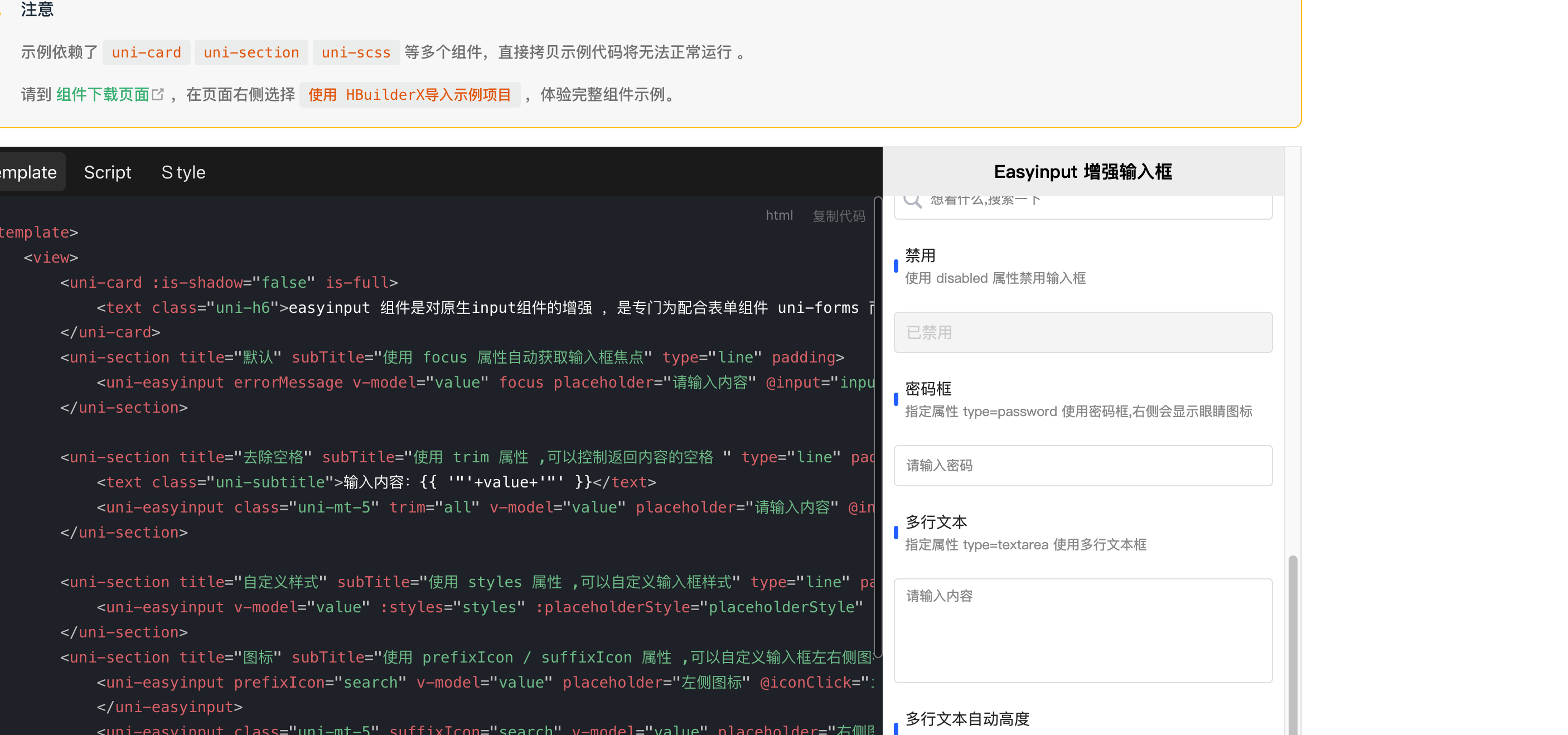Click the 多行文本自动高度 section heading
Image resolution: width=1568 pixels, height=735 pixels.
966,719
